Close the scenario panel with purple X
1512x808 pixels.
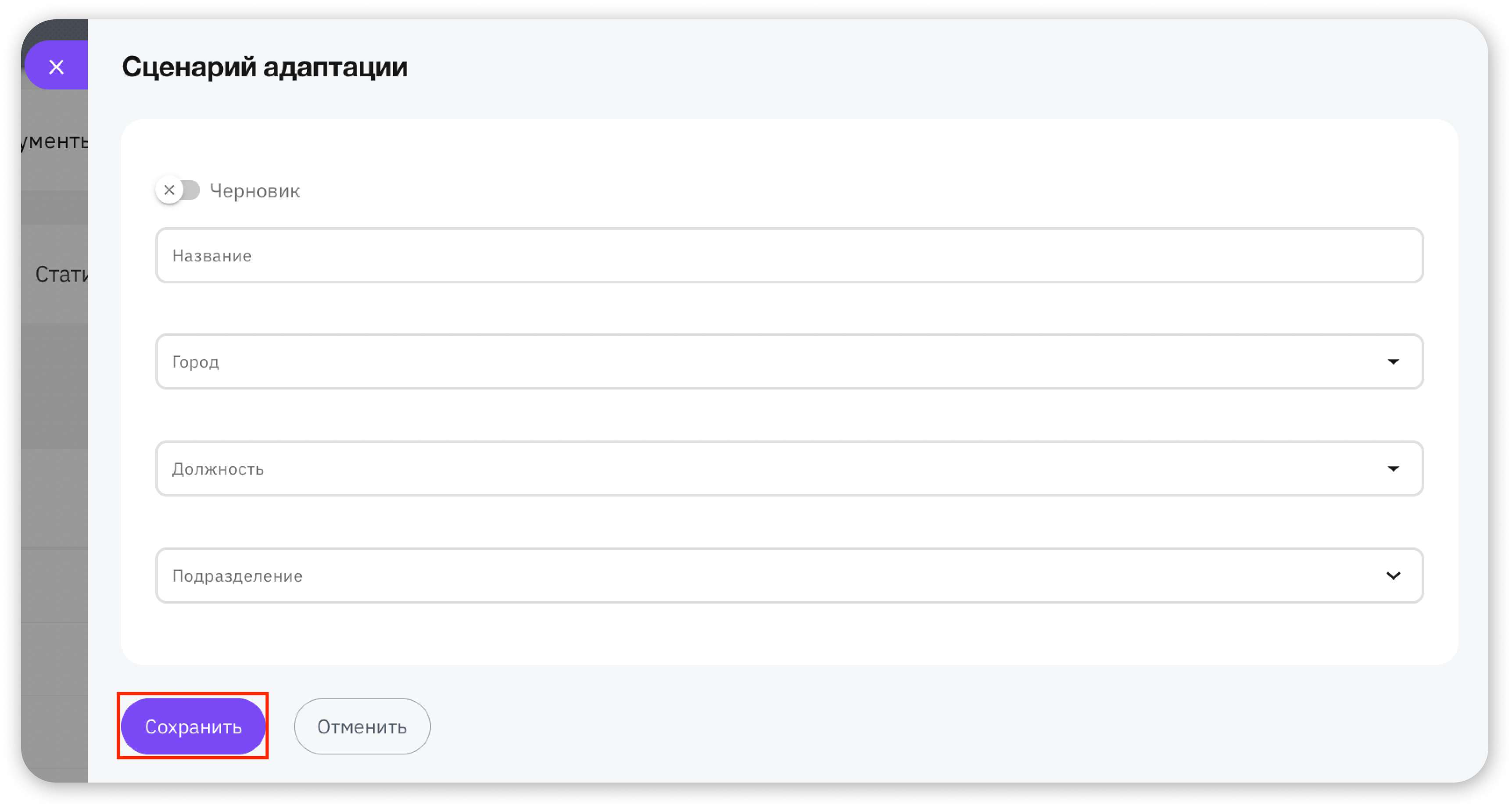tap(56, 66)
